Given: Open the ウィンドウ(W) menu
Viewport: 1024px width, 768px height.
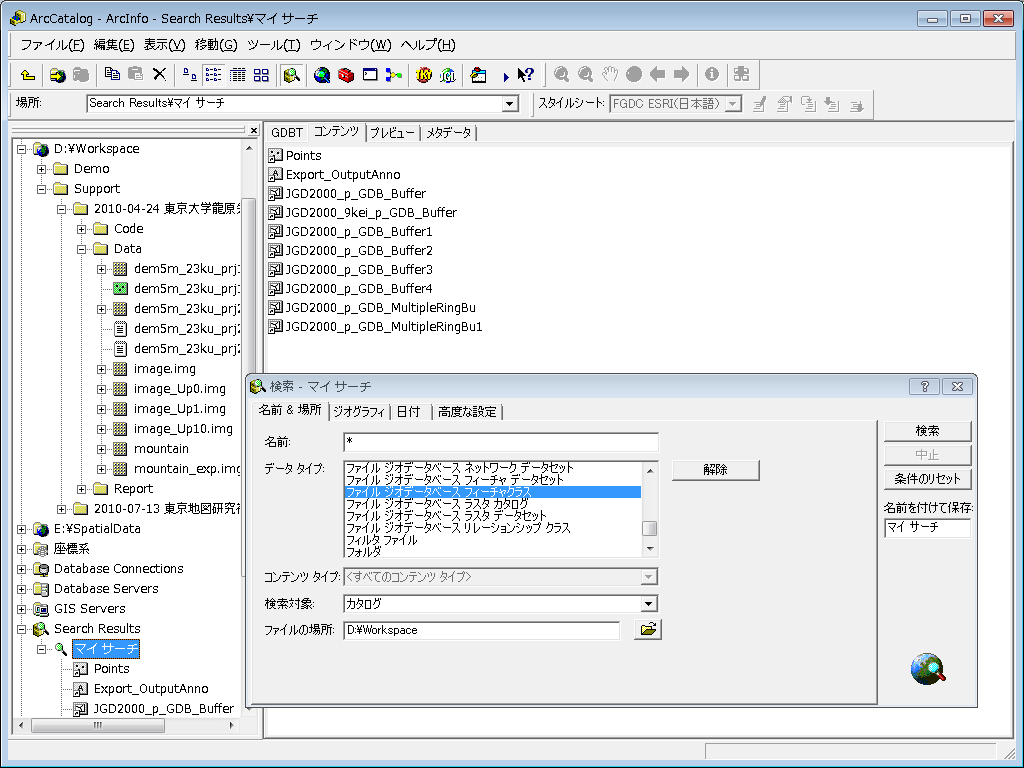Looking at the screenshot, I should click(x=351, y=44).
